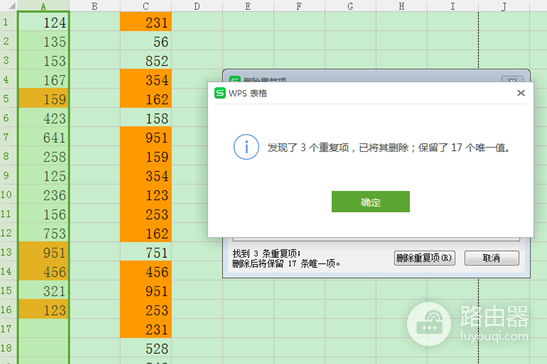The width and height of the screenshot is (547, 364).
Task: Click empty cell A17 in selected column
Action: 44,329
